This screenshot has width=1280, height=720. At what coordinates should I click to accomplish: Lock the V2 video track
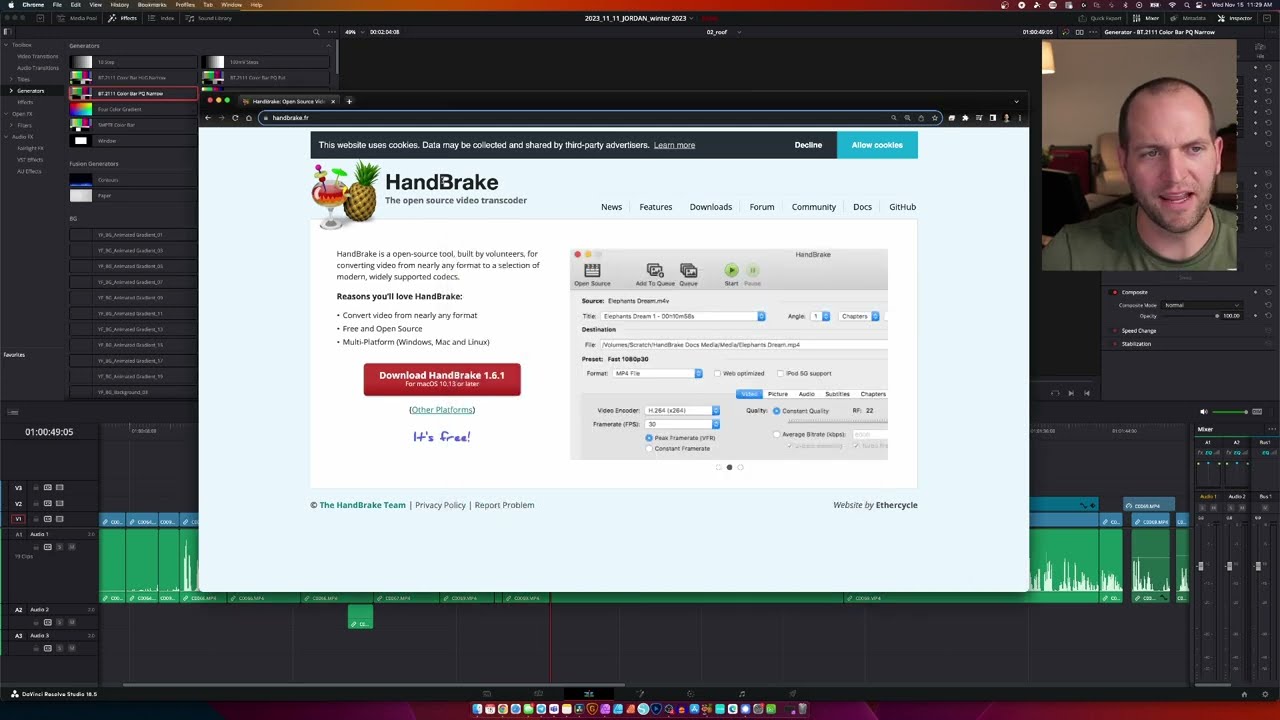[x=35, y=503]
